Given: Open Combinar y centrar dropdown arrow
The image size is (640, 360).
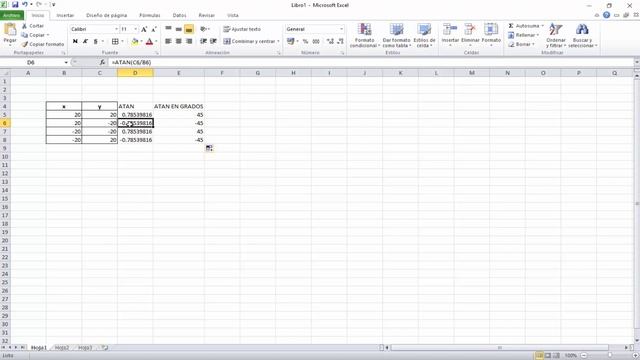Looking at the screenshot, I should (x=278, y=41).
